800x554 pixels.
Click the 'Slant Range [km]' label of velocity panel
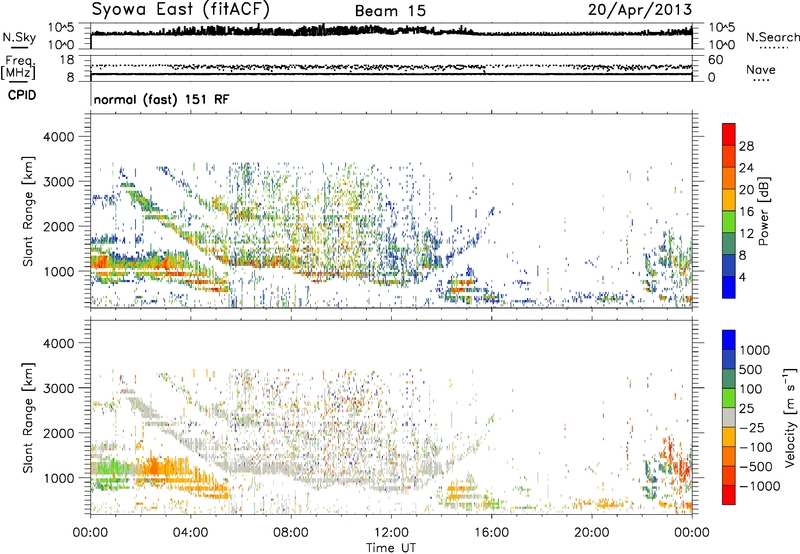click(28, 418)
